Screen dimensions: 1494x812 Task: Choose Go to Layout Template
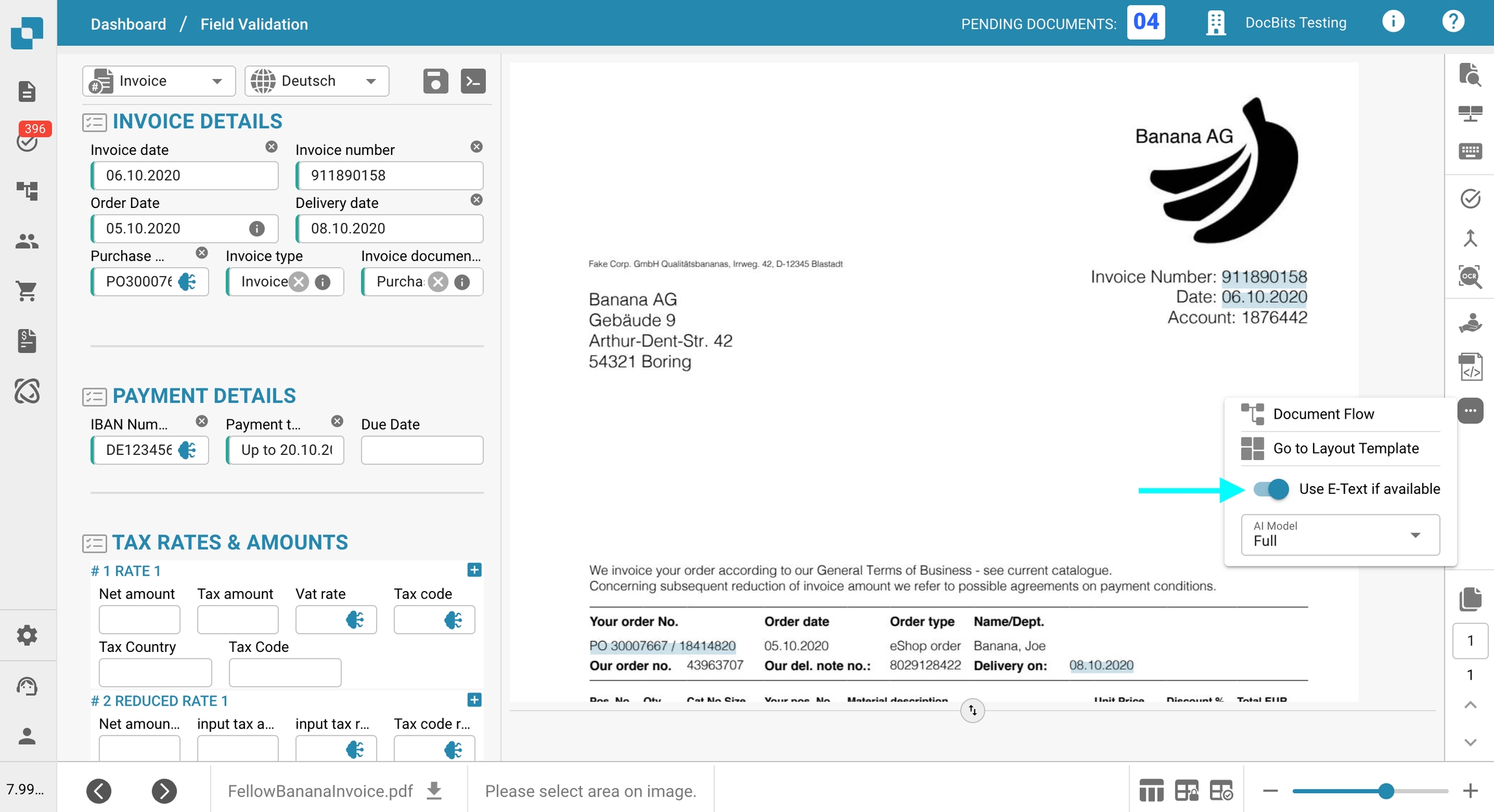tap(1345, 448)
